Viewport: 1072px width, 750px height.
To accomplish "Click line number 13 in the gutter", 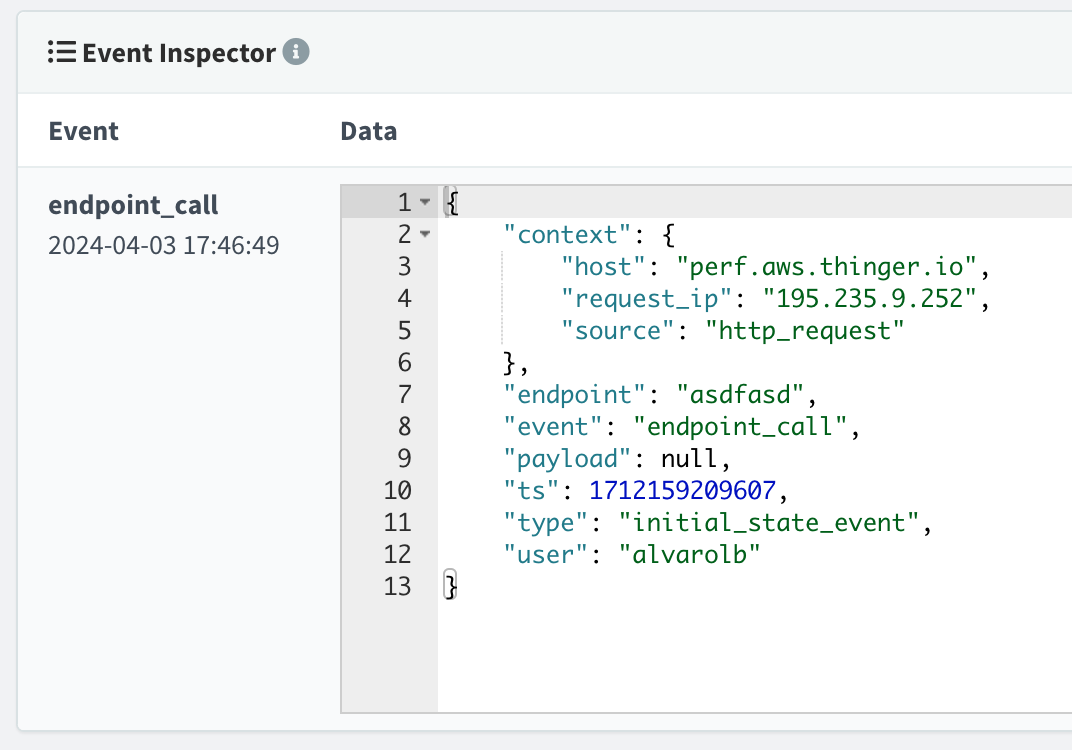I will pos(397,587).
